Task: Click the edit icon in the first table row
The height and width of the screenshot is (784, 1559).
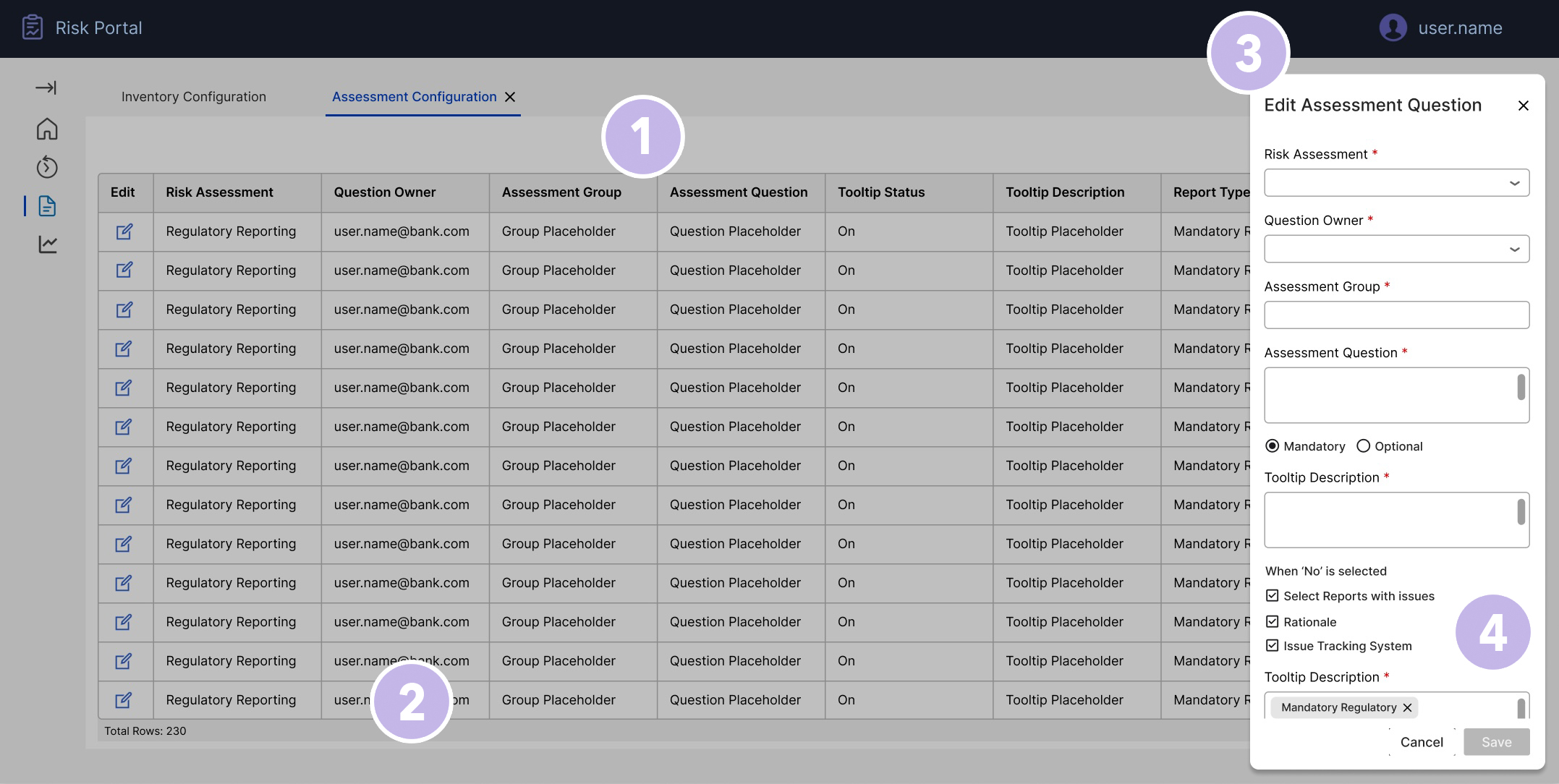Action: point(124,231)
